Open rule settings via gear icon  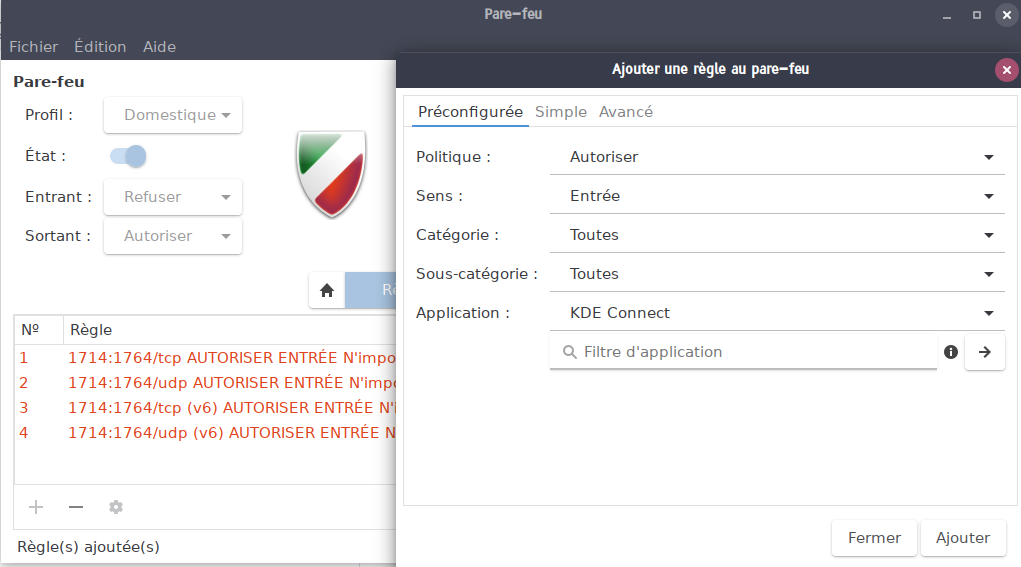click(116, 507)
